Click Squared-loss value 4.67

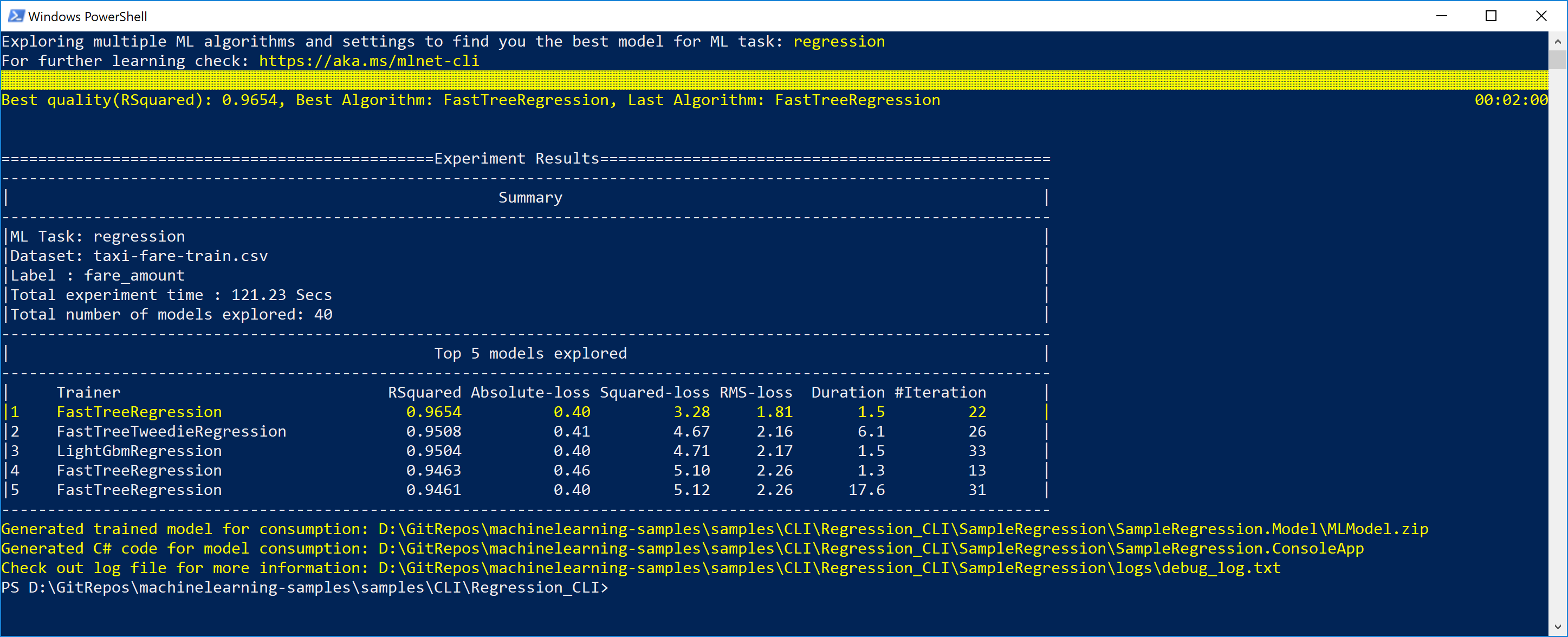691,431
